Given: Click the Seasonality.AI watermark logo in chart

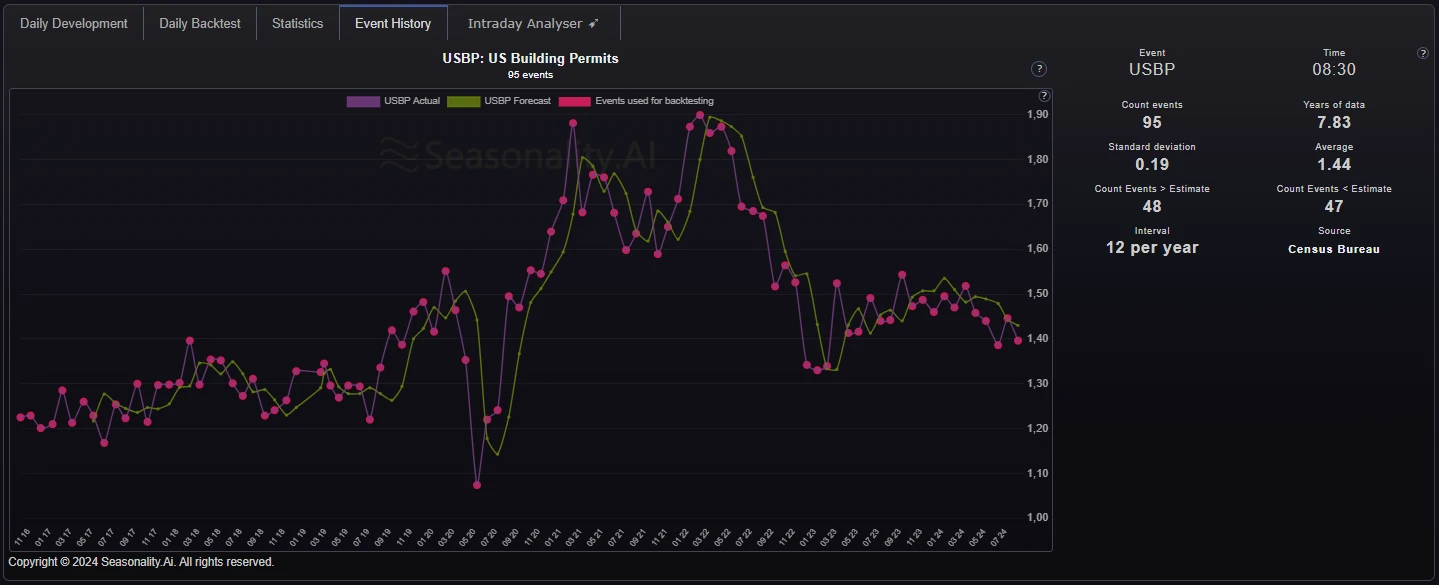Looking at the screenshot, I should [517, 155].
